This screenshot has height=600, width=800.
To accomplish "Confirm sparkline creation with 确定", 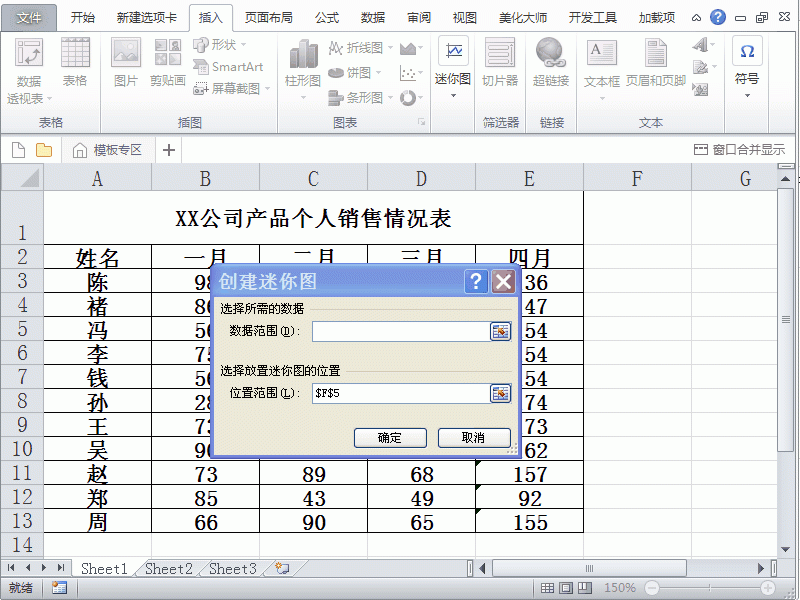I will coord(390,437).
